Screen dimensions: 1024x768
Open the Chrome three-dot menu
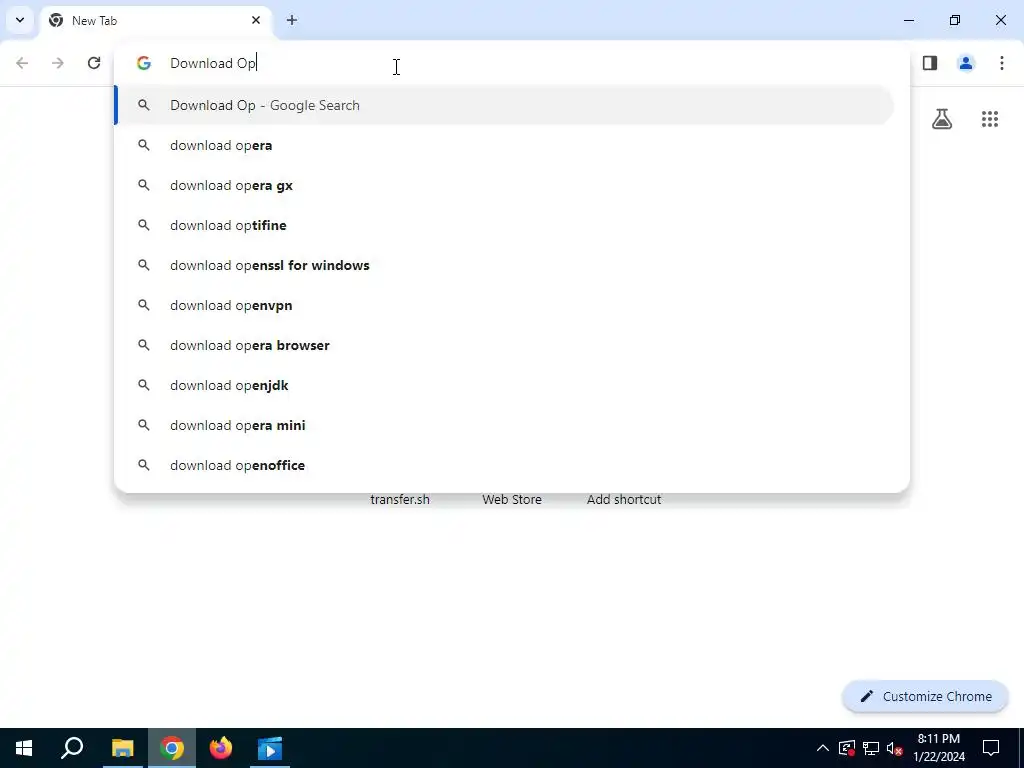1002,63
